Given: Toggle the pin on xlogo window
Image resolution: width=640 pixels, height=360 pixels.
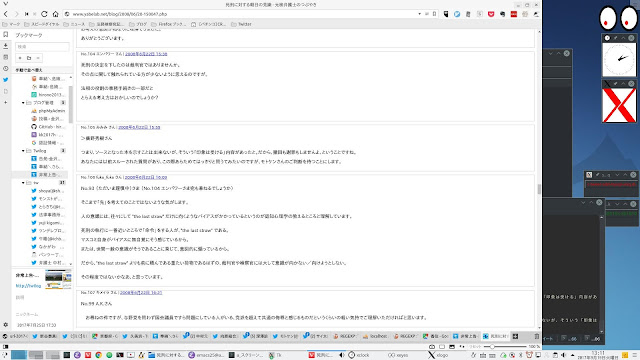Looking at the screenshot, I should (615, 84).
